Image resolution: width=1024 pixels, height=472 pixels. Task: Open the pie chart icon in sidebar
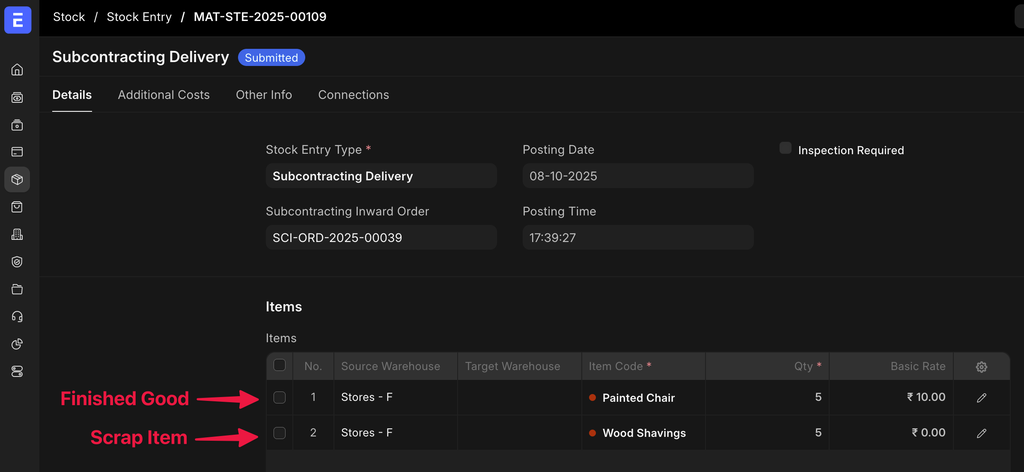(17, 344)
